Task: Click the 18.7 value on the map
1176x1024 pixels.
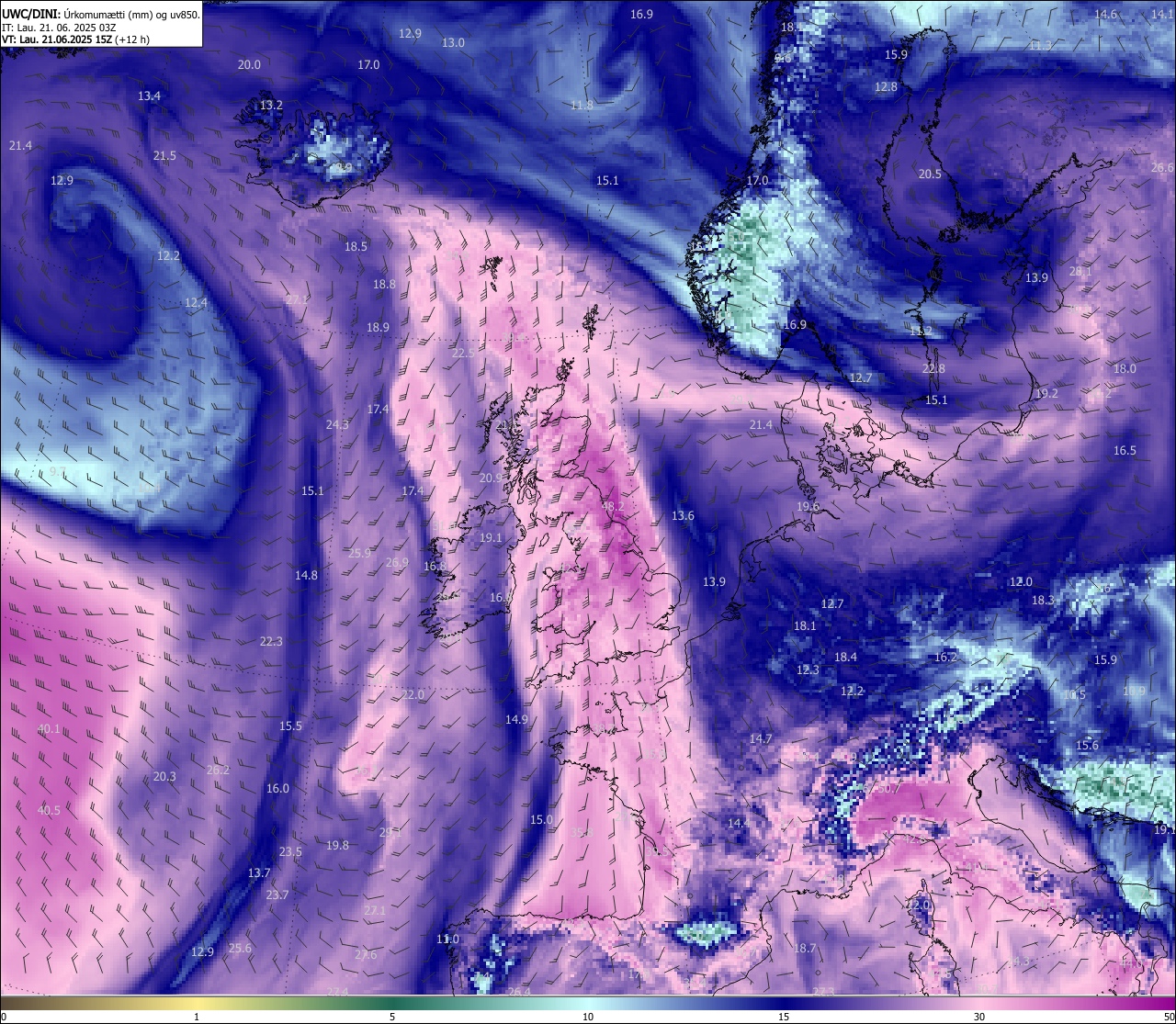Action: click(x=805, y=948)
